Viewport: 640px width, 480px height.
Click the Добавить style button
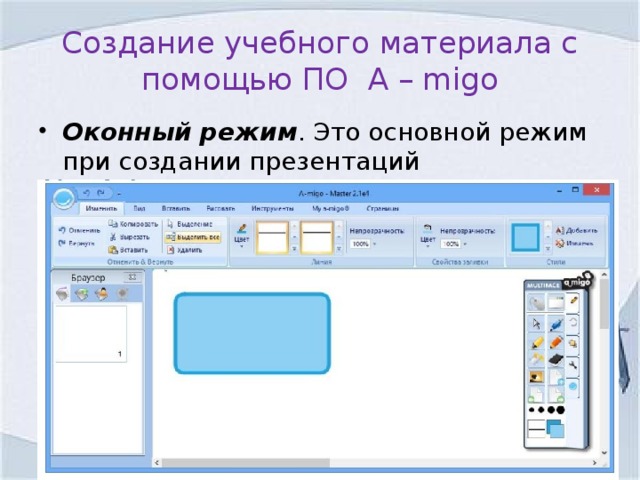click(576, 231)
